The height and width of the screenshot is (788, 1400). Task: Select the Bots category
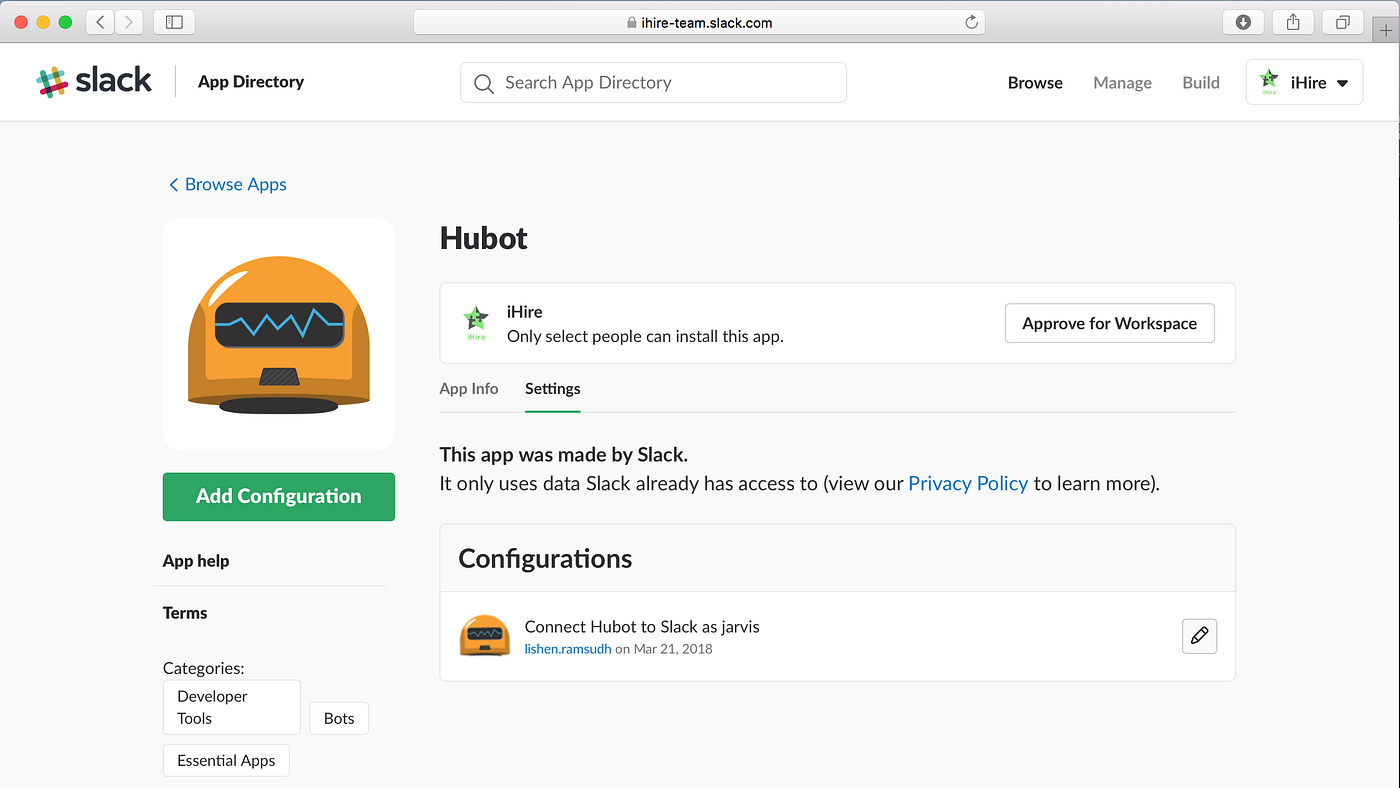pos(339,718)
